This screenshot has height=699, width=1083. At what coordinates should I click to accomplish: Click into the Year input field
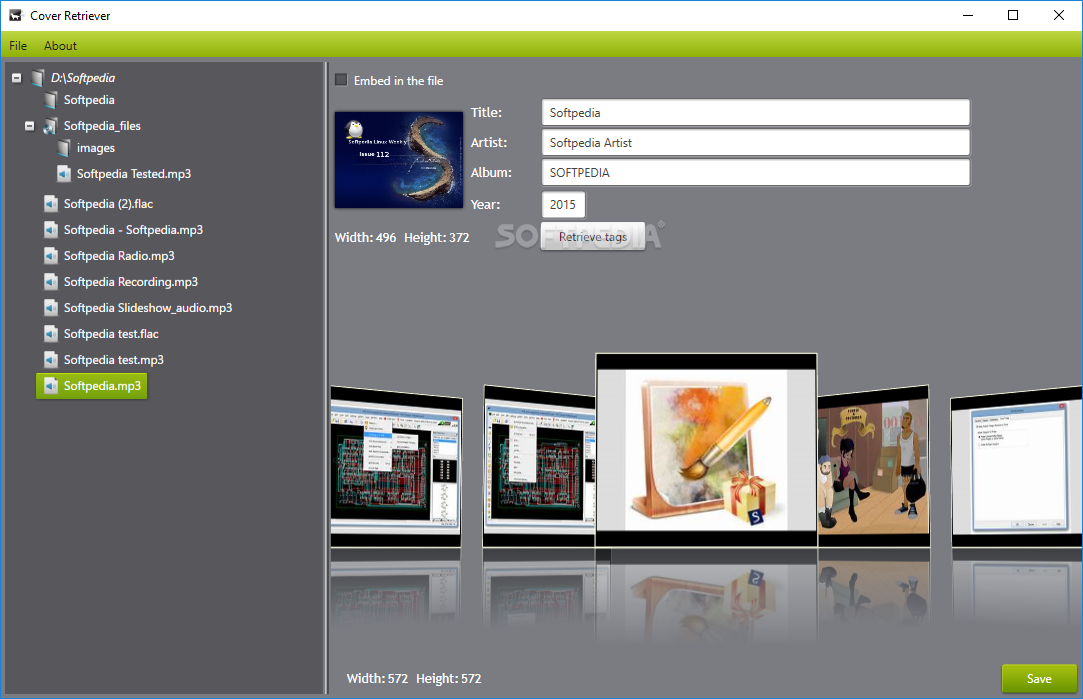click(x=564, y=204)
